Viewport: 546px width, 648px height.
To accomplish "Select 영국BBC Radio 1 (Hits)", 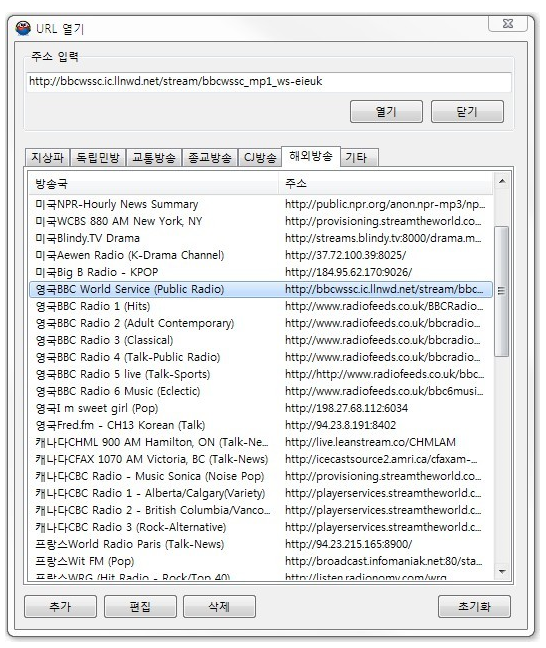I will click(261, 306).
